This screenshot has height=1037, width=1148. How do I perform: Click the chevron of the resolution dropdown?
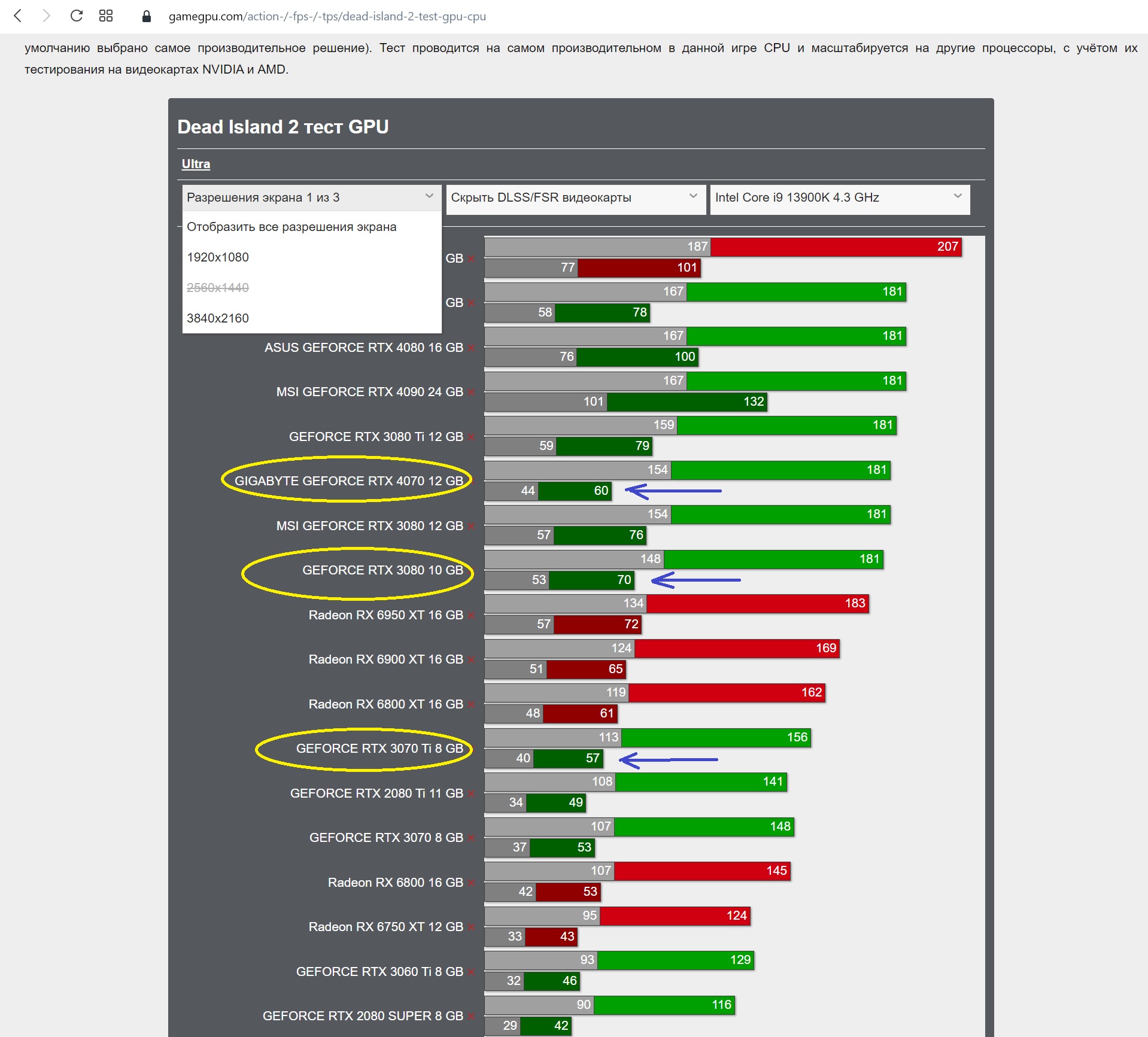(x=429, y=196)
